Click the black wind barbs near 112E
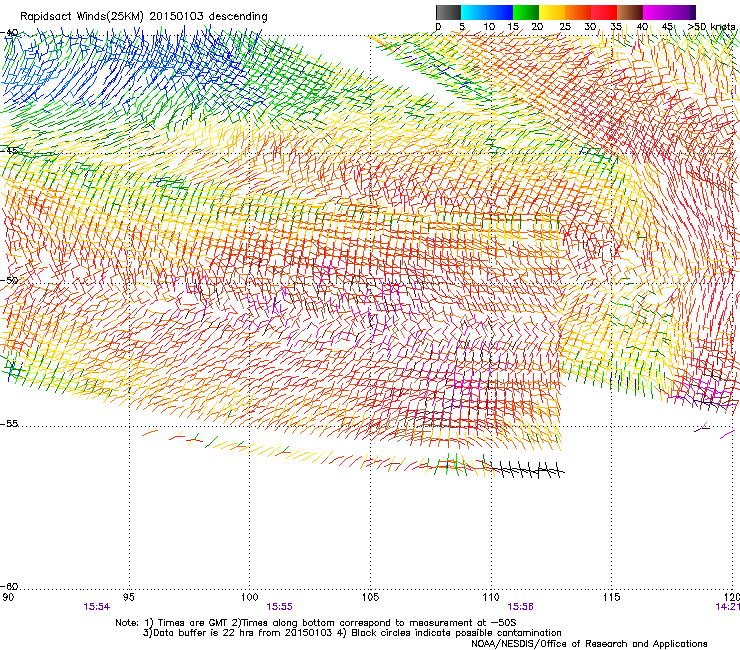The image size is (740, 650). pyautogui.click(x=529, y=470)
